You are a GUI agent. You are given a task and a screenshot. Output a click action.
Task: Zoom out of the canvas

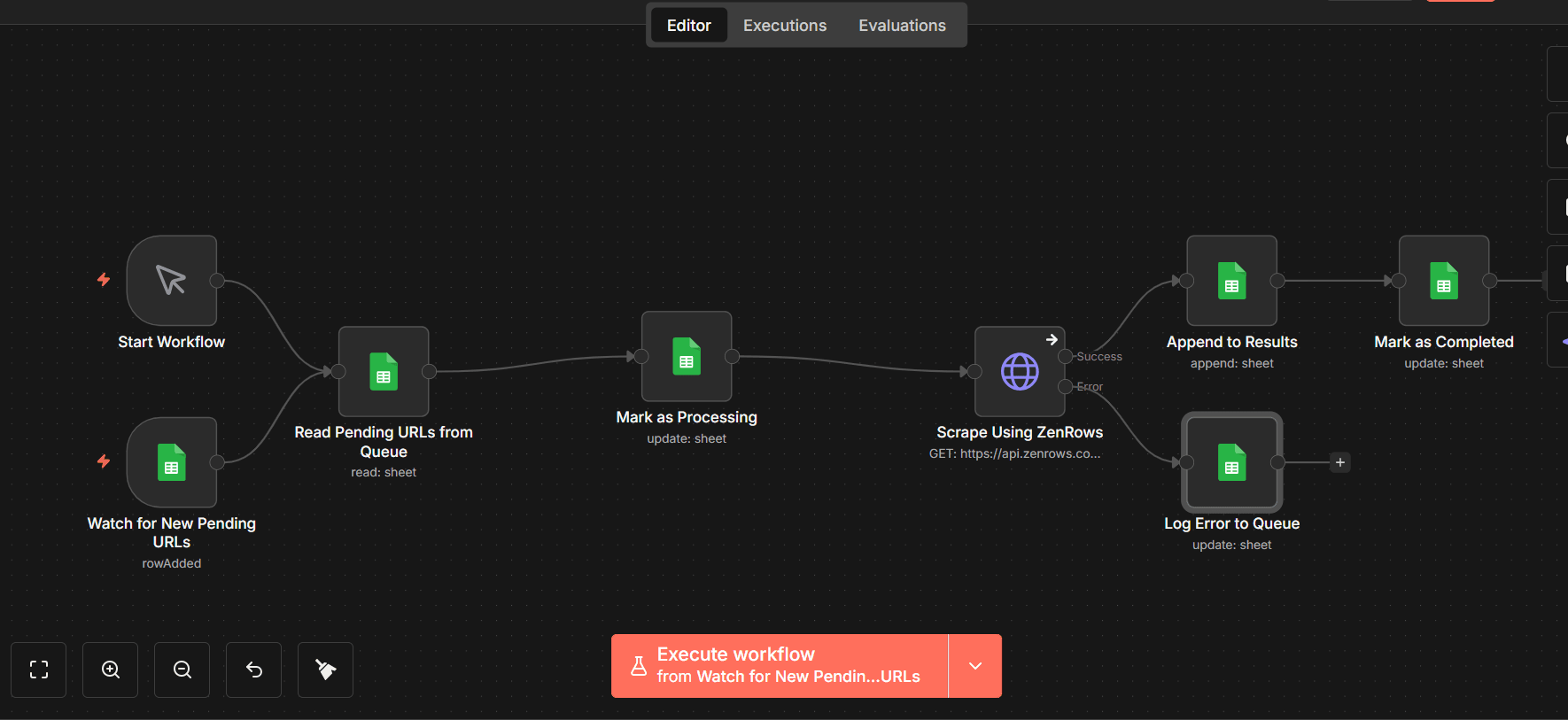[x=182, y=670]
